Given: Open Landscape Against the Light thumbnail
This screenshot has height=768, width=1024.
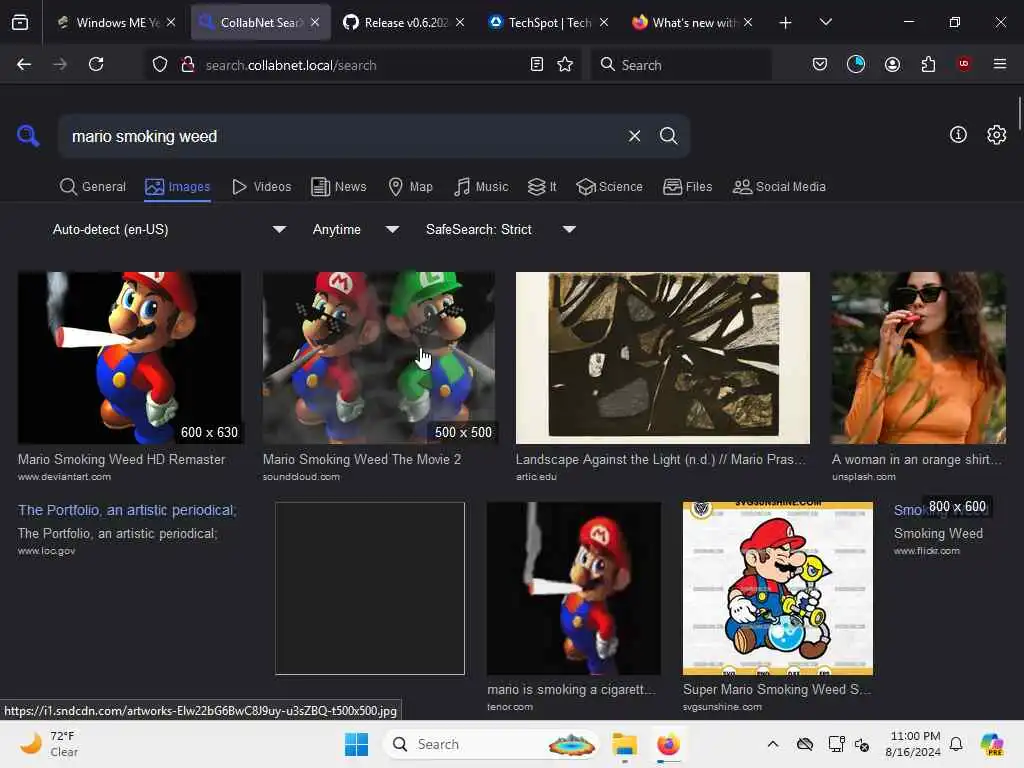Looking at the screenshot, I should tap(662, 358).
